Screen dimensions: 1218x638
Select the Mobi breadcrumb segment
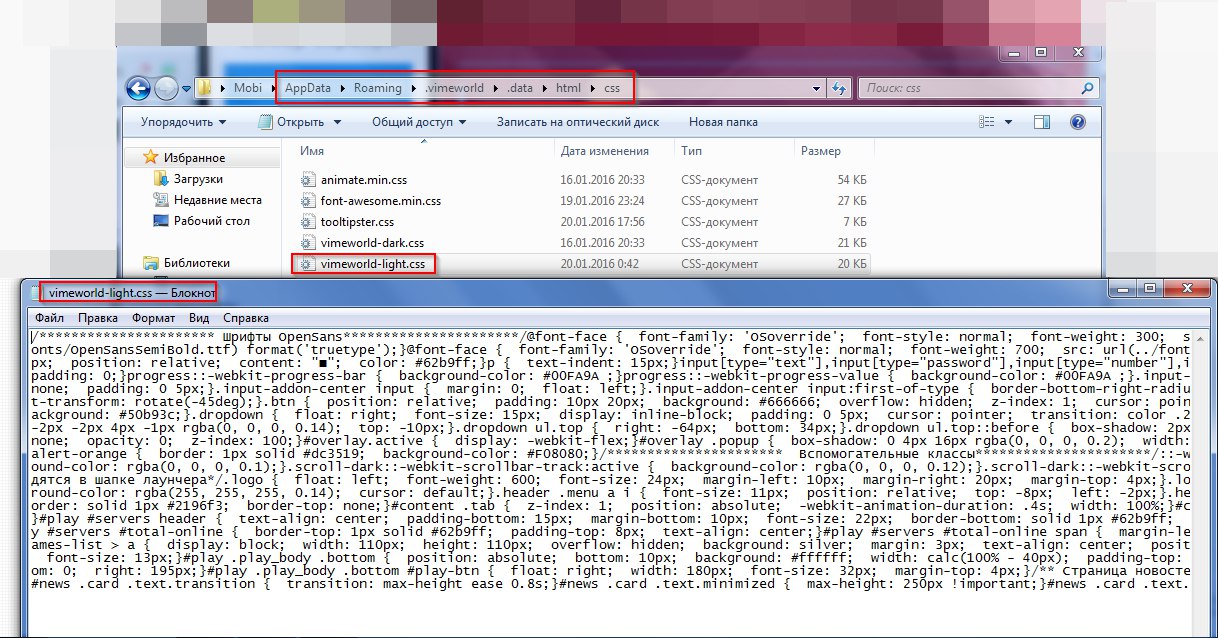tap(248, 88)
